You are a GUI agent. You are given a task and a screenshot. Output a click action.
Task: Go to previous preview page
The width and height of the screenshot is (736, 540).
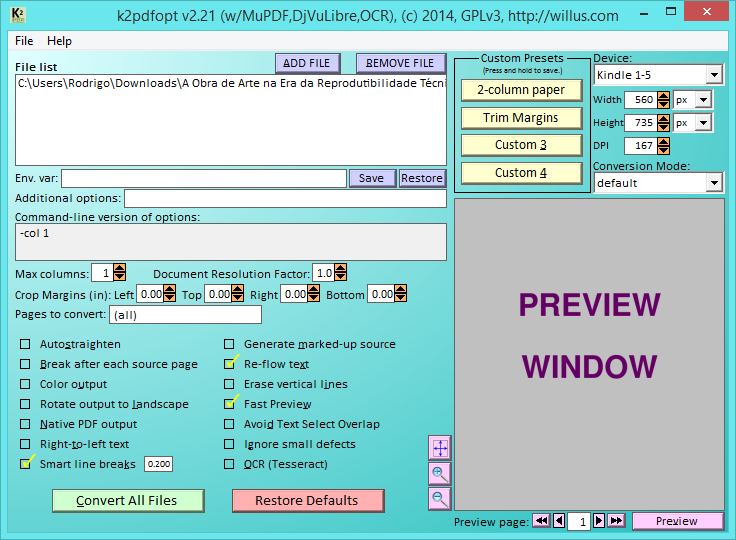(559, 521)
